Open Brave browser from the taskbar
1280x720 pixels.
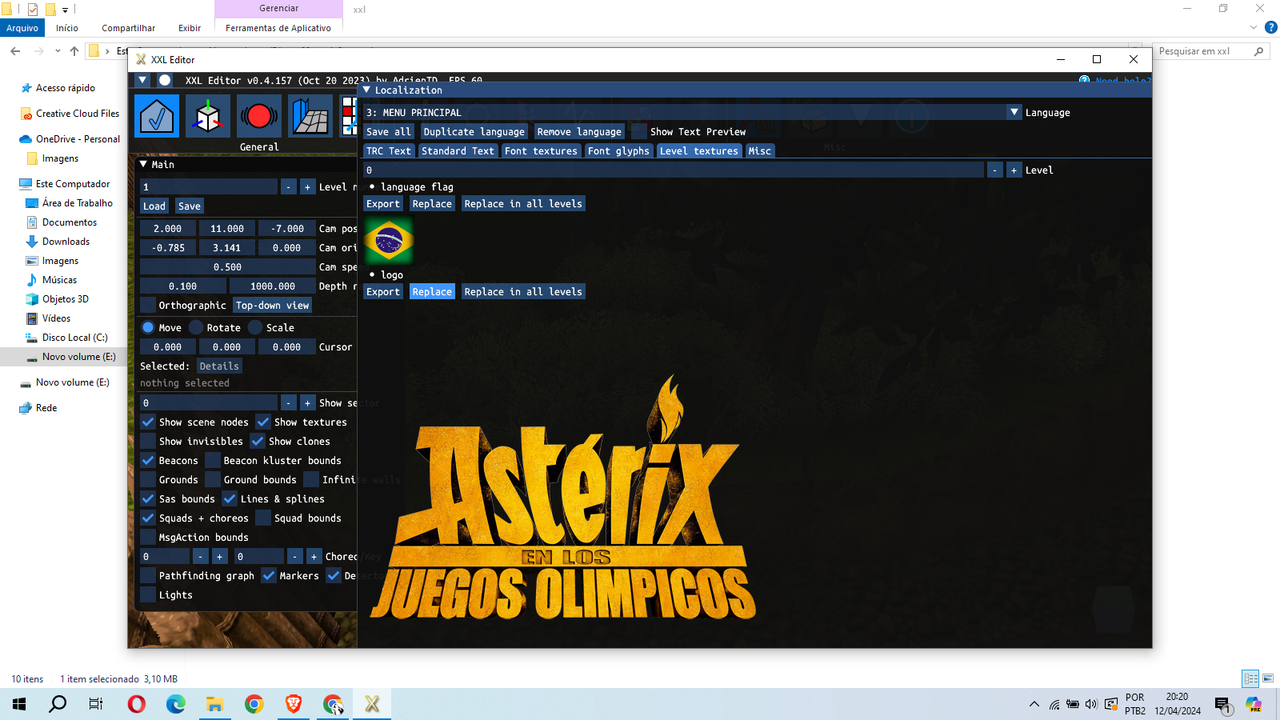(x=293, y=704)
